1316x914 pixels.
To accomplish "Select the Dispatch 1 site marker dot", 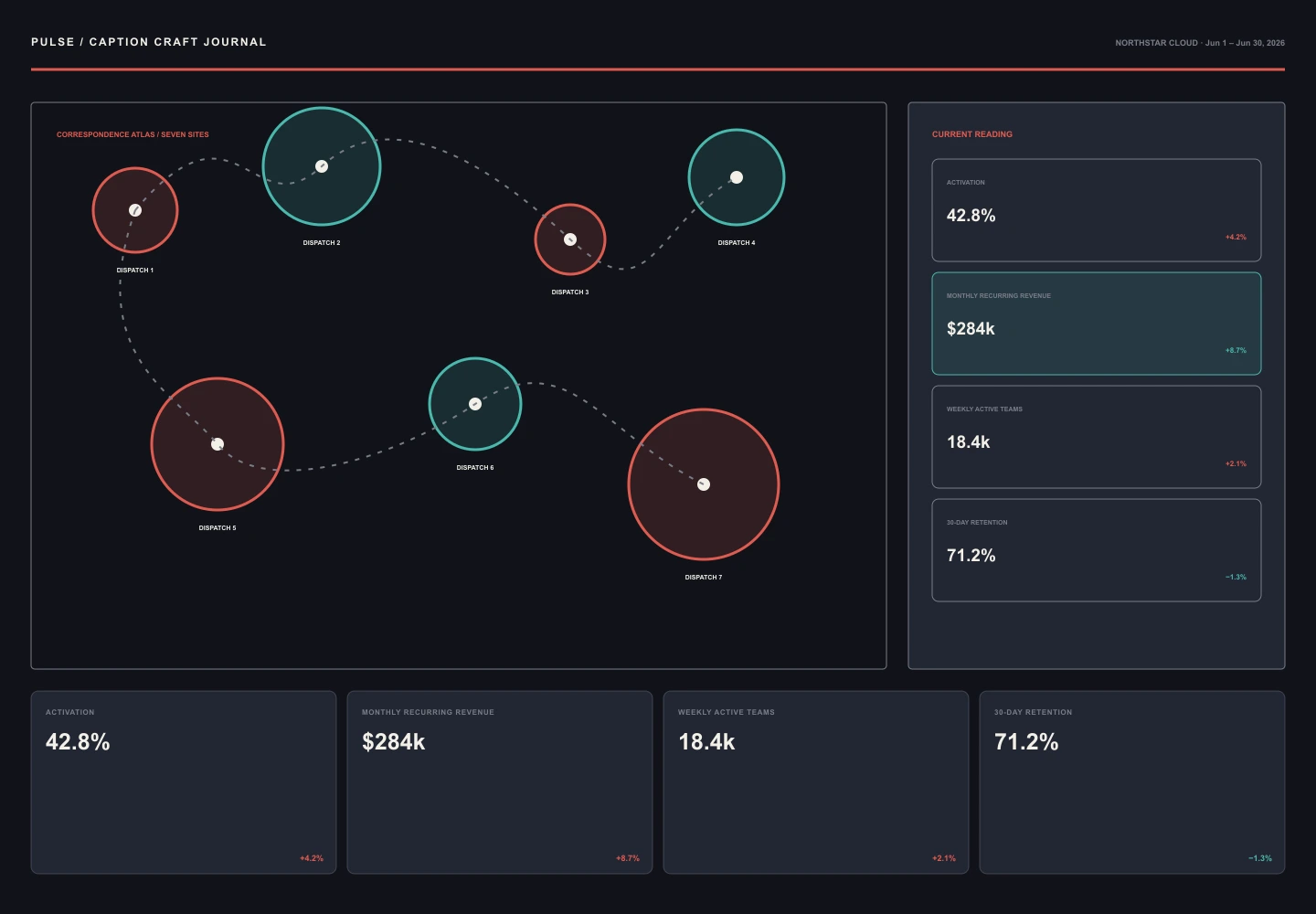I will coord(135,210).
